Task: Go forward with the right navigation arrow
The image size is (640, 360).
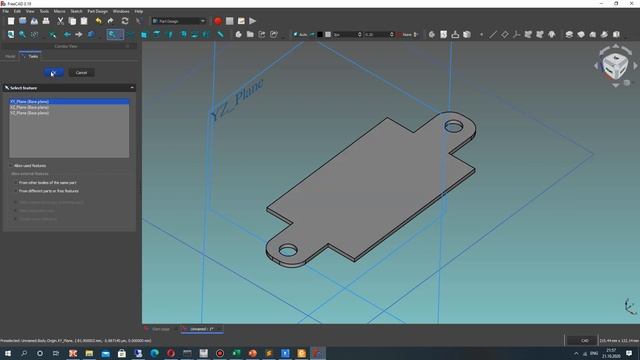Action: 79,35
